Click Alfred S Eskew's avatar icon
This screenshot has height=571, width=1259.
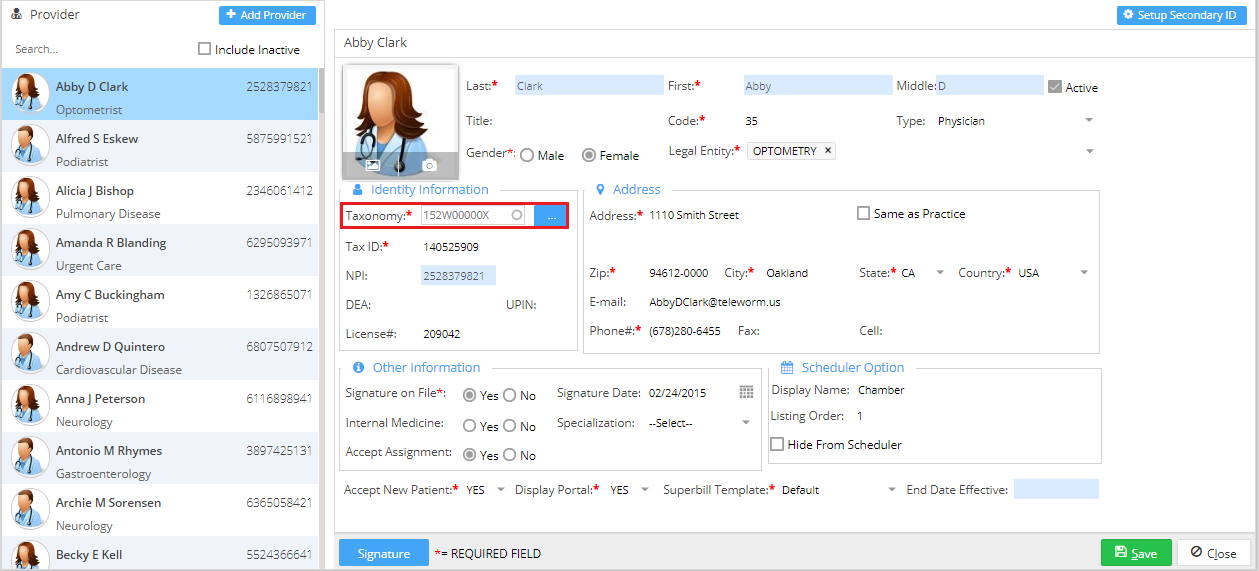(30, 146)
